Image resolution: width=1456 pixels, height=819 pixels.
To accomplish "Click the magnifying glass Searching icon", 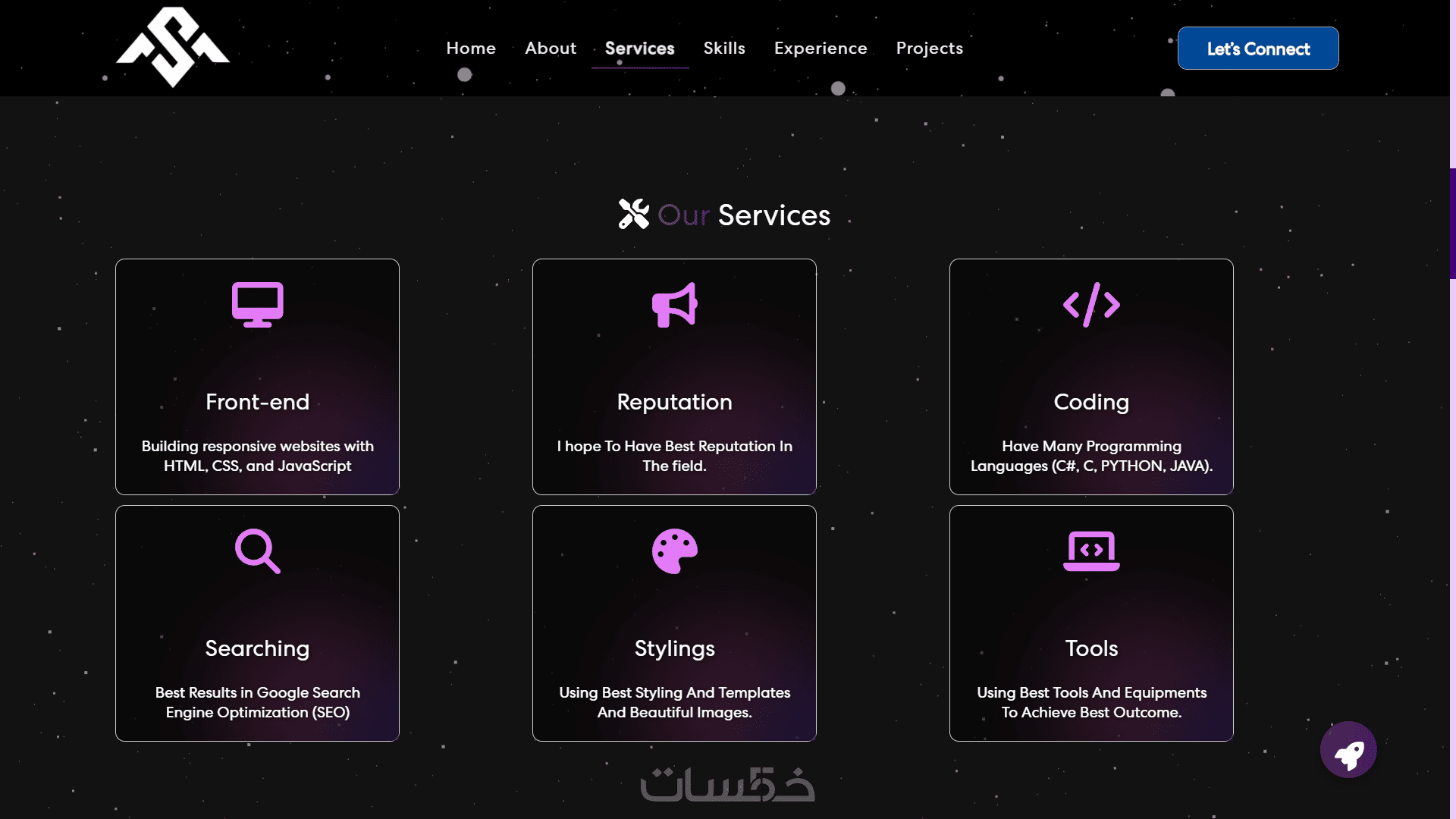I will tap(258, 551).
